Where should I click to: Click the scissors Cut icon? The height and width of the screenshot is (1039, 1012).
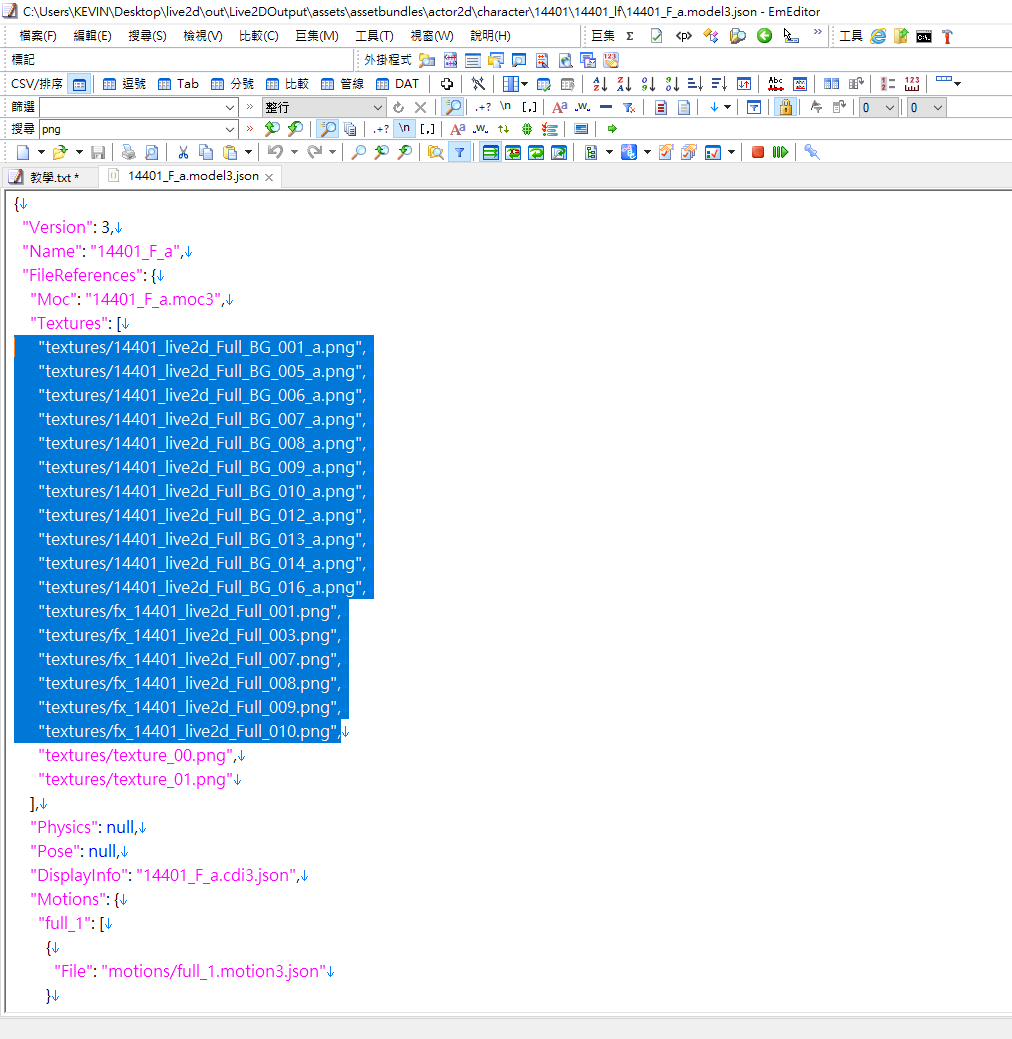coord(183,152)
